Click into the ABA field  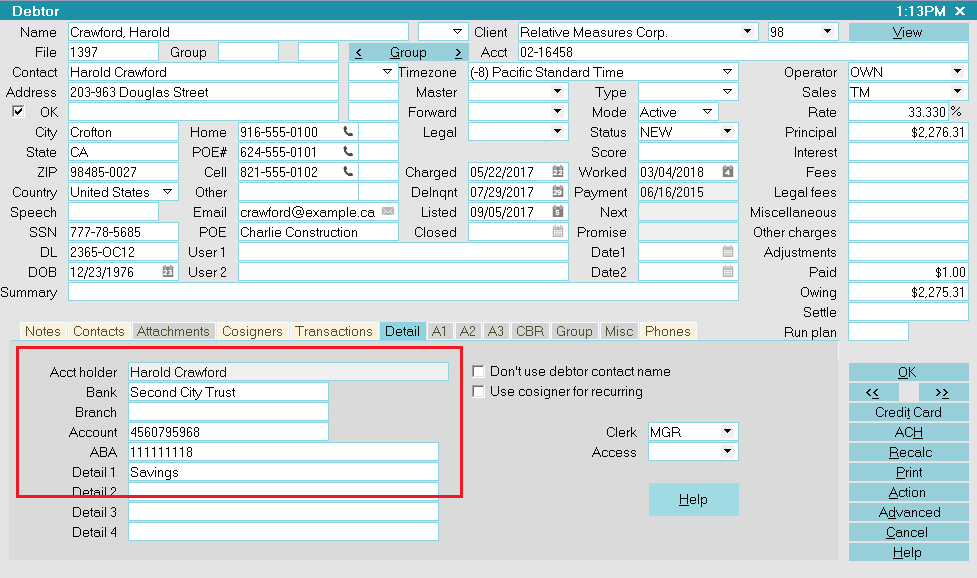pos(284,452)
